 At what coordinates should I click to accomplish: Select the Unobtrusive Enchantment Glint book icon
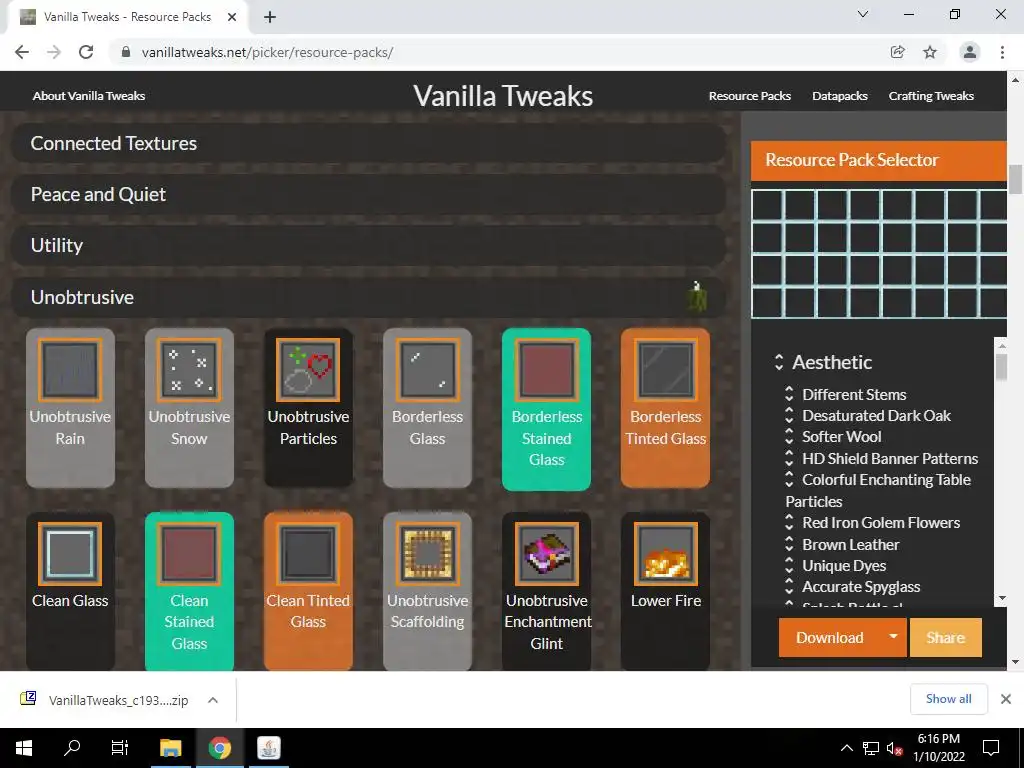click(x=547, y=554)
